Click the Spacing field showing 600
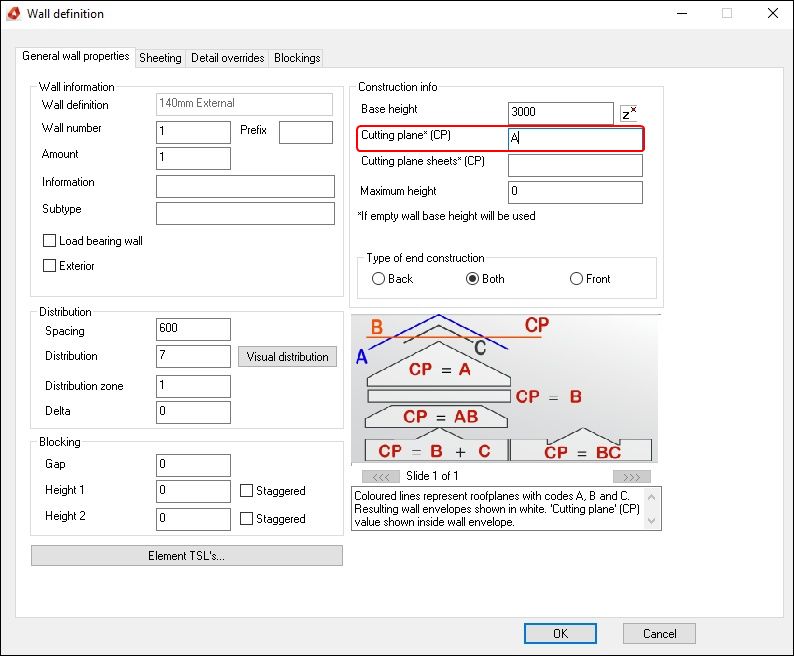The image size is (794, 656). click(x=193, y=329)
